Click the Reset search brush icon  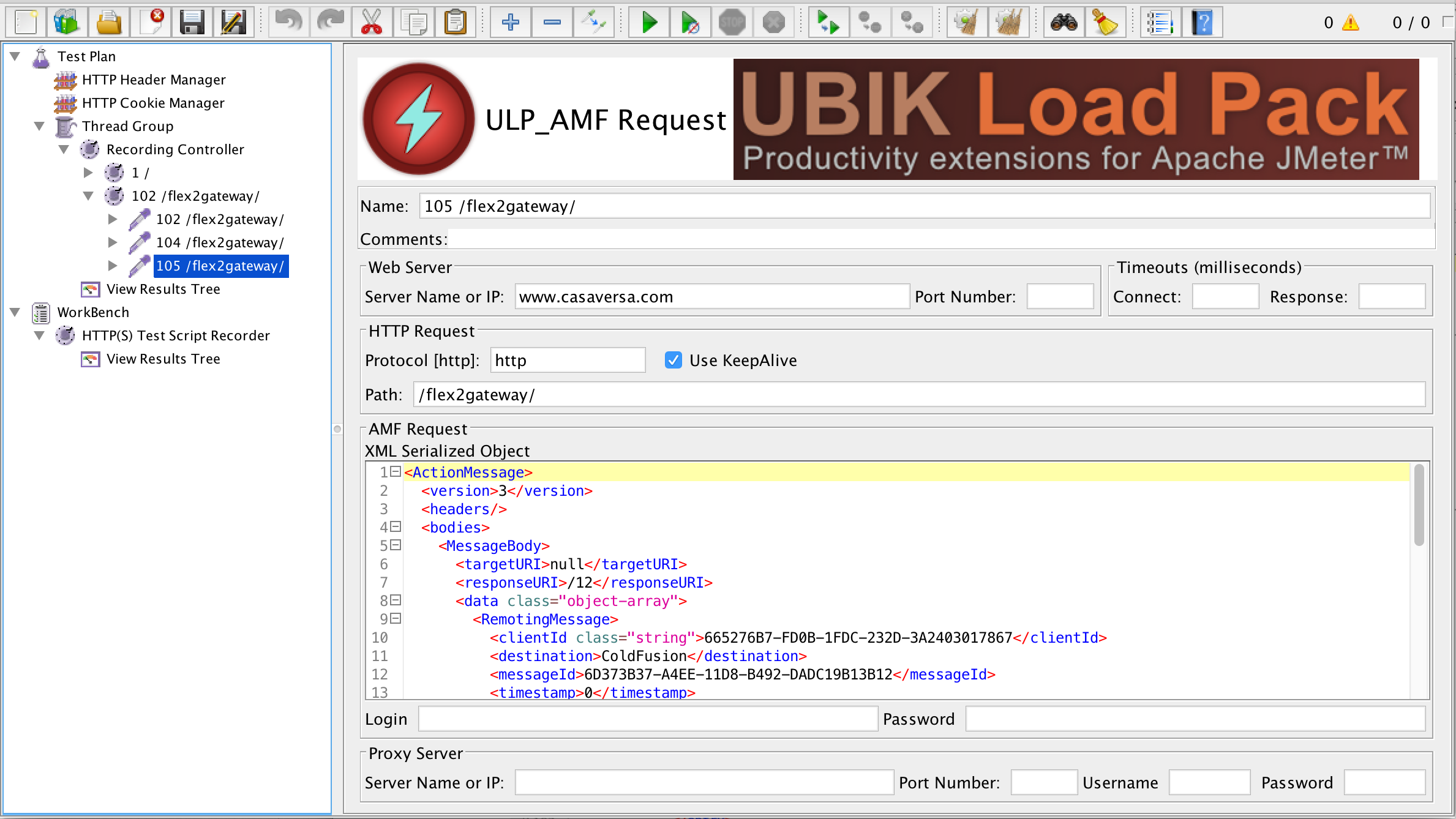[x=1105, y=23]
